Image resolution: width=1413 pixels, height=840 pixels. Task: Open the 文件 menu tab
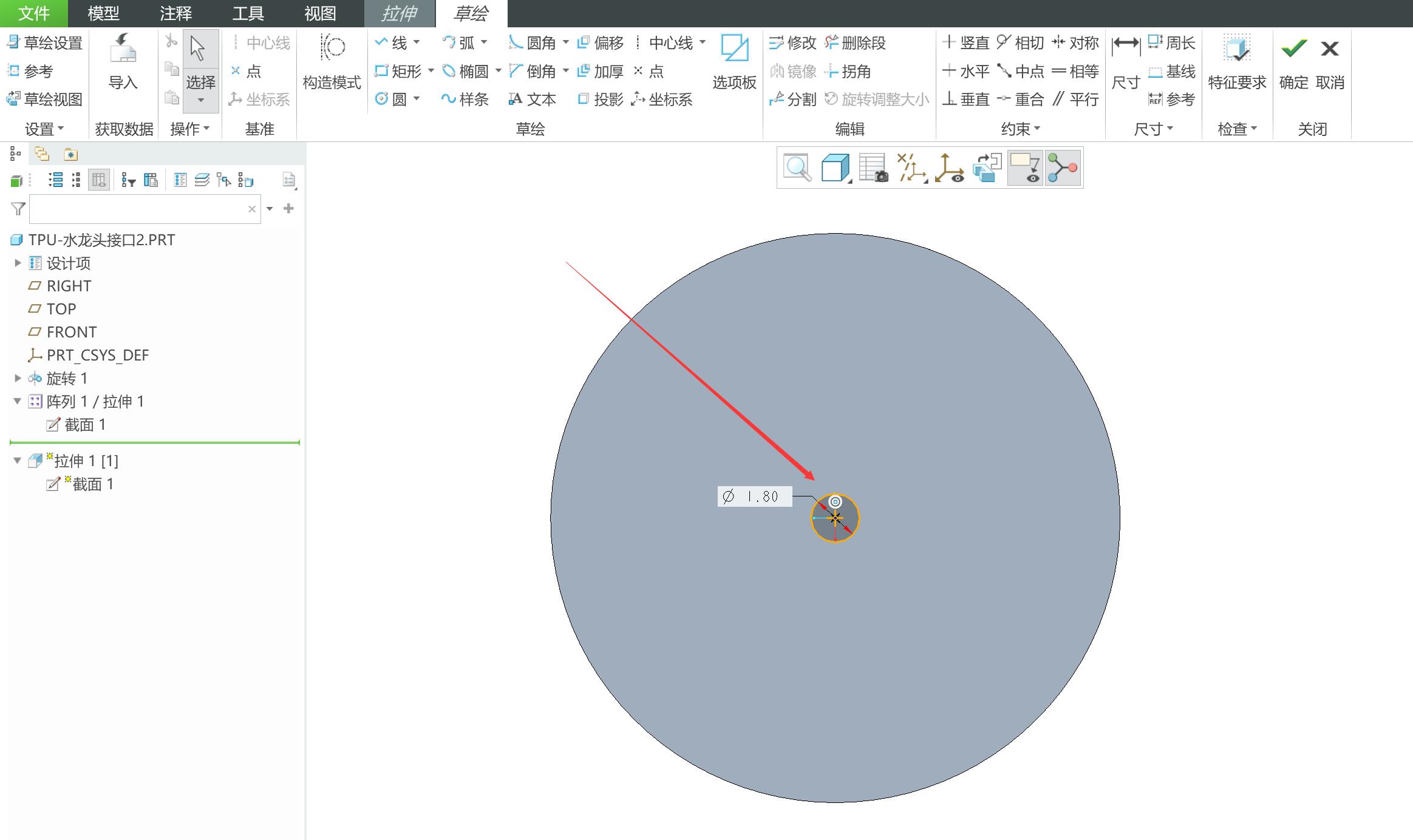pyautogui.click(x=33, y=13)
